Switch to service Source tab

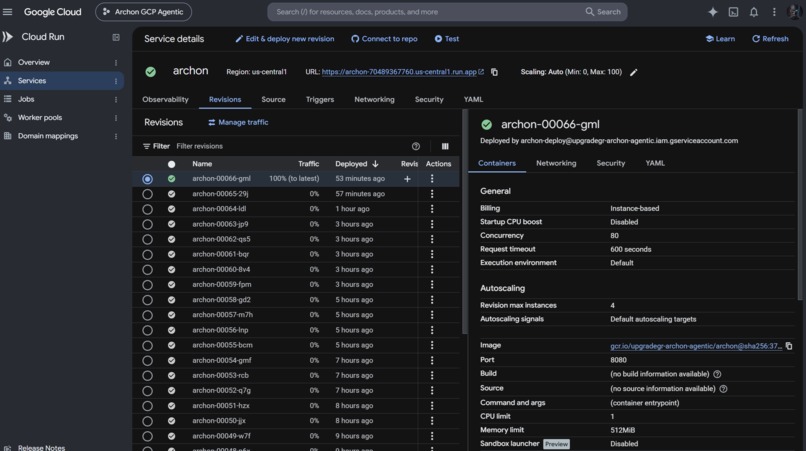[x=273, y=100]
